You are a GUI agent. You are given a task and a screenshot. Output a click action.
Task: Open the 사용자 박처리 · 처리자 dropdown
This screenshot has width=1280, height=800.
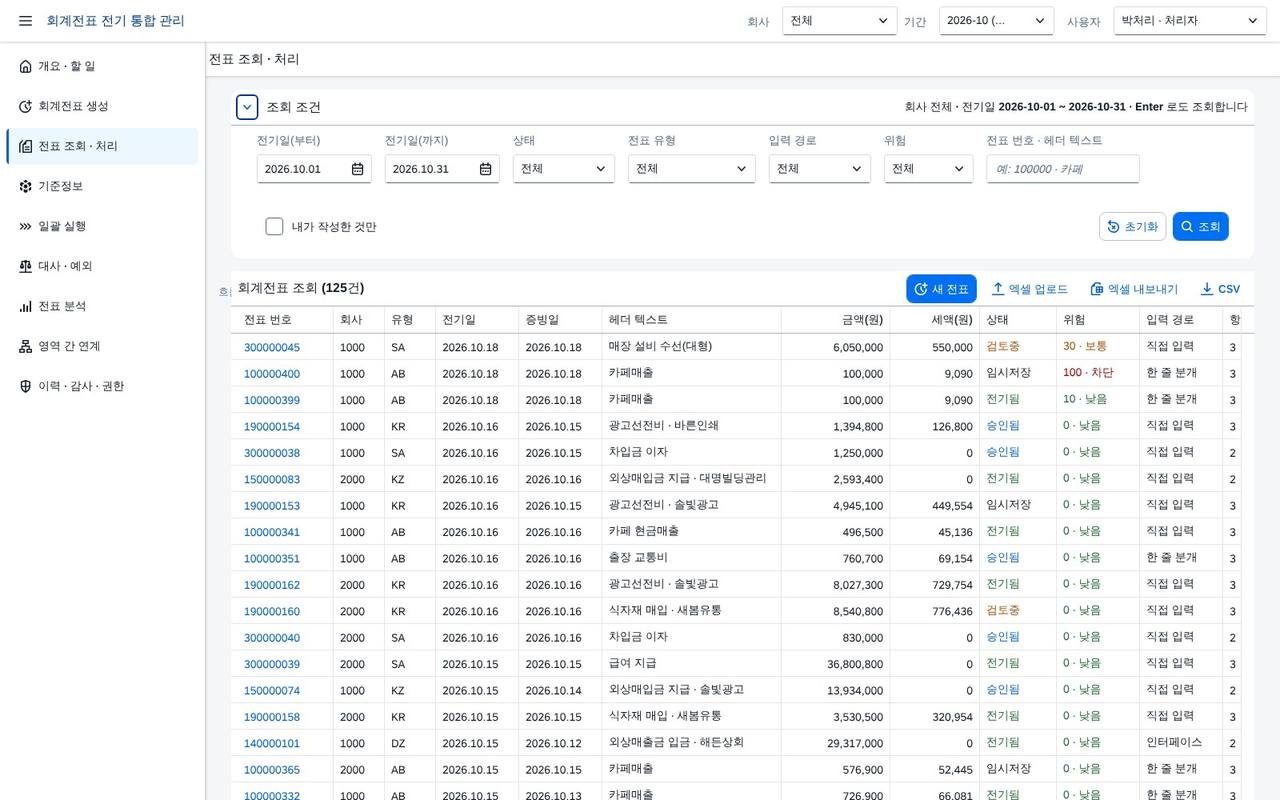1190,21
